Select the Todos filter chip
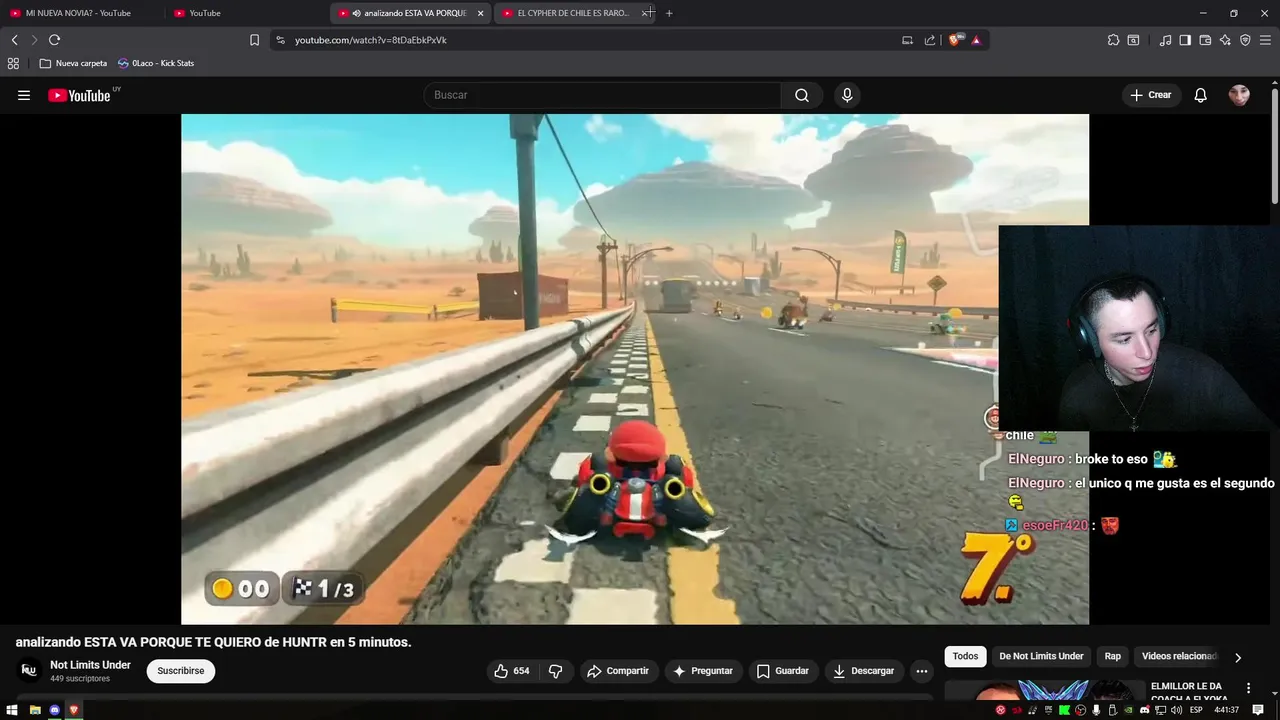This screenshot has width=1280, height=720. click(965, 656)
